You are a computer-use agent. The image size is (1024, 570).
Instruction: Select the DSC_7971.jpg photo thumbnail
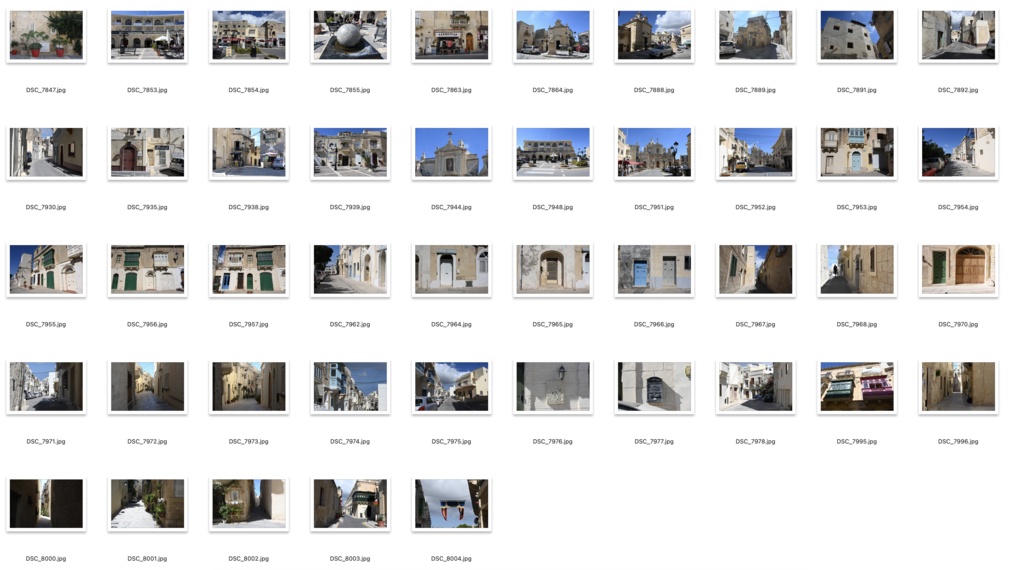click(46, 387)
